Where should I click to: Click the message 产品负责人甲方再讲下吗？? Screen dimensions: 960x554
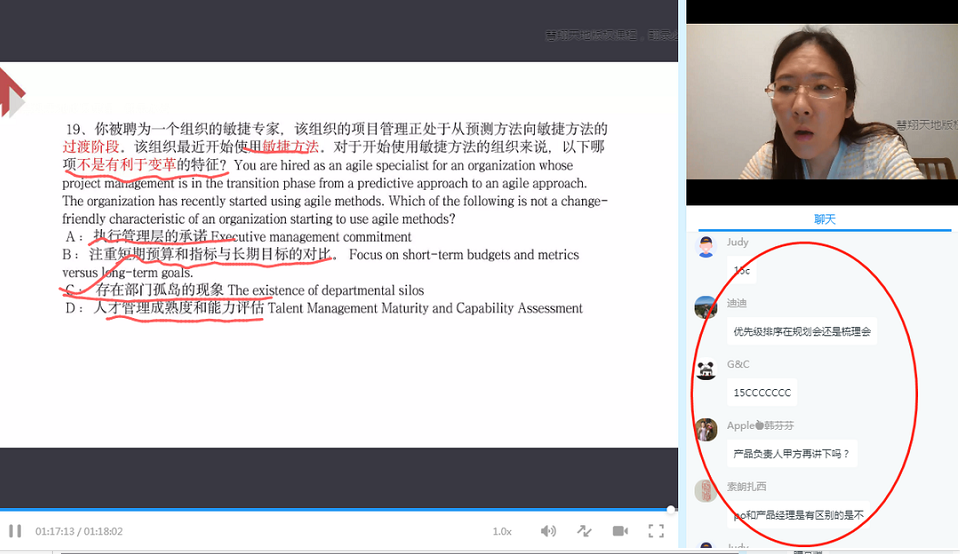click(x=790, y=454)
